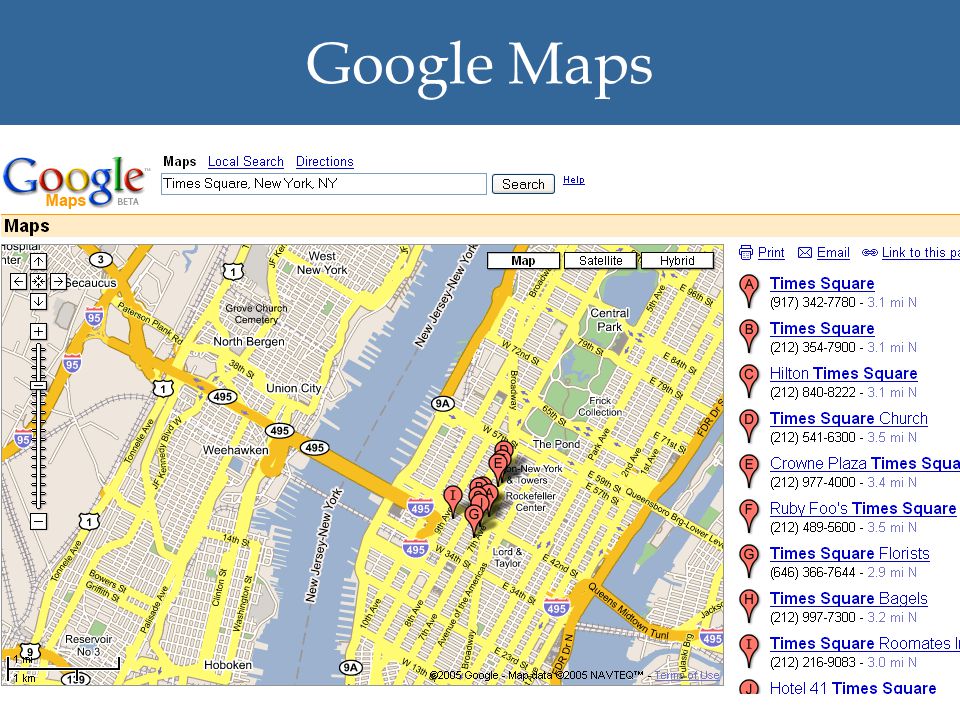960x720 pixels.
Task: Click the Central Park label on the map
Action: tap(609, 320)
